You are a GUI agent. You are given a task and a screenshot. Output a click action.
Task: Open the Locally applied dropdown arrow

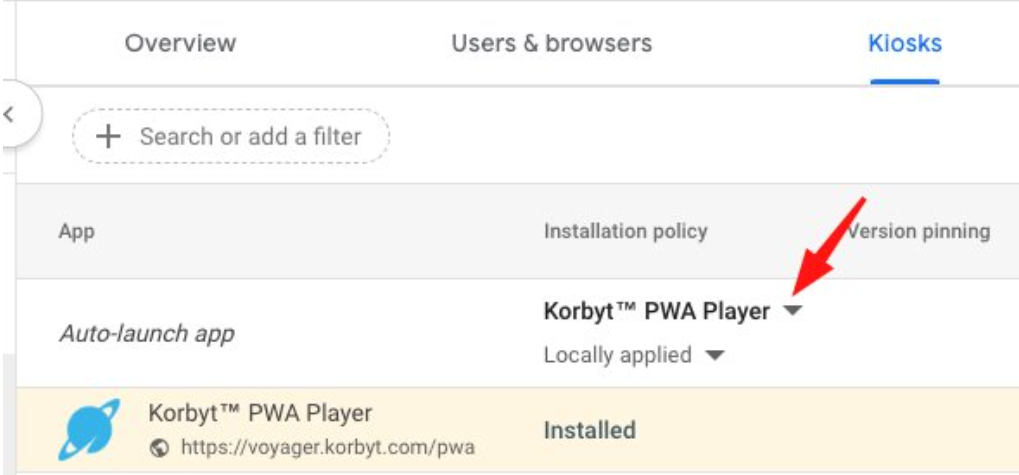[714, 355]
